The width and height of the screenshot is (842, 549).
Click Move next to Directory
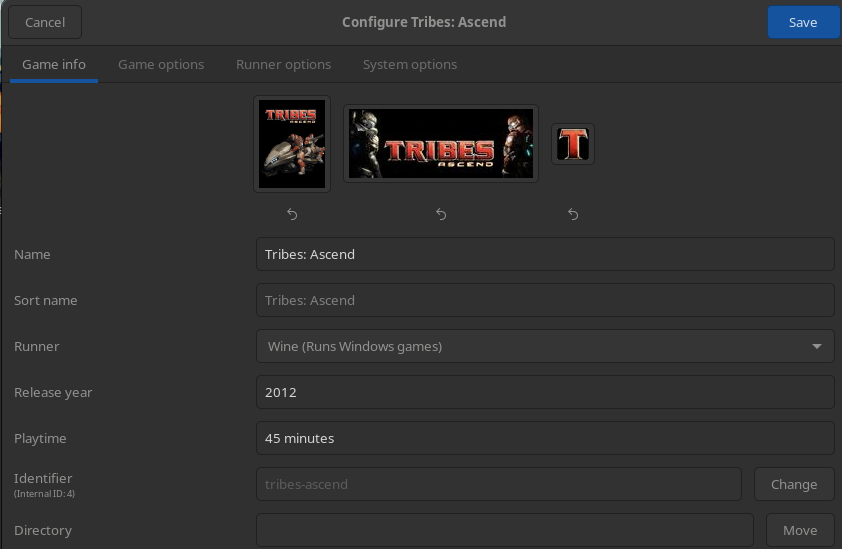[x=800, y=530]
